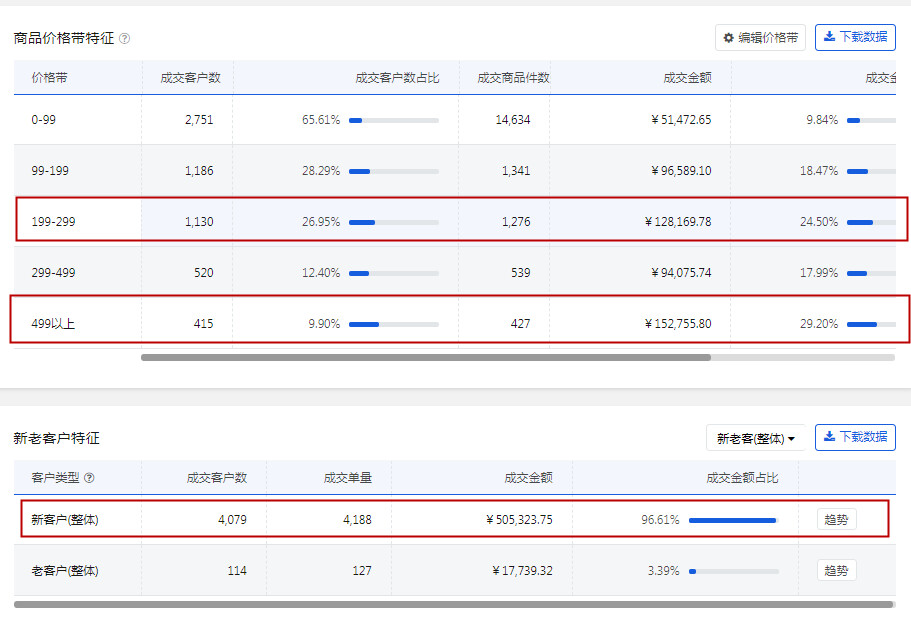Click the help icon beside 商品价格带特征

[x=125, y=39]
